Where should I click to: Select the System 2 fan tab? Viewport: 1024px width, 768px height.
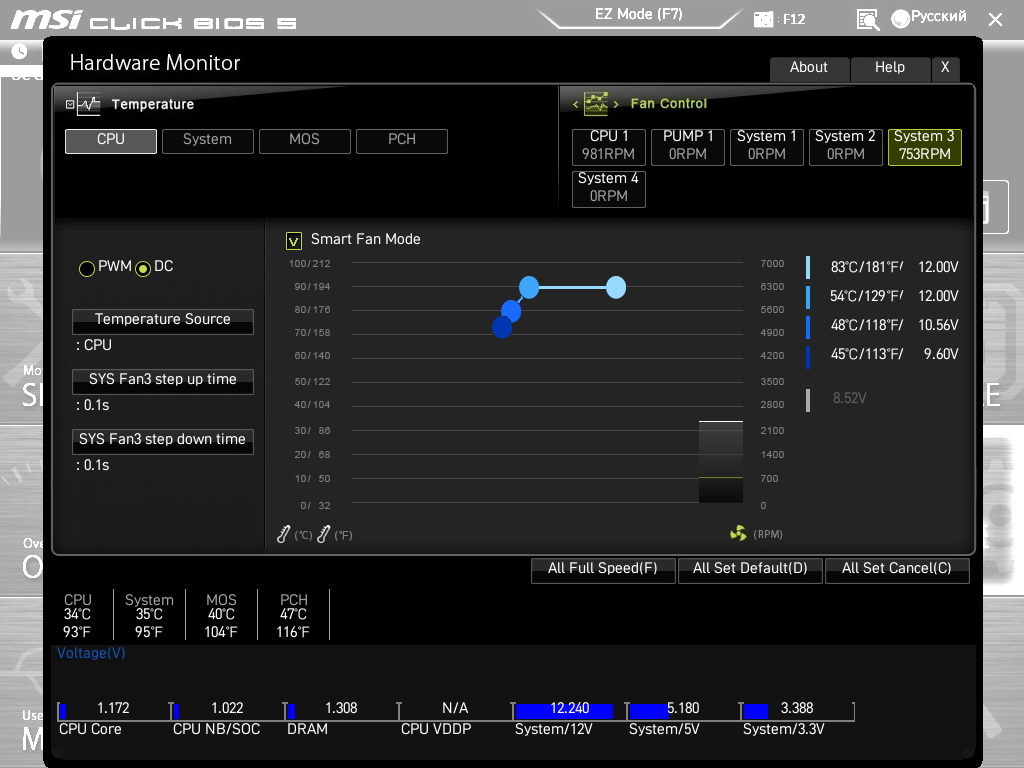(846, 147)
